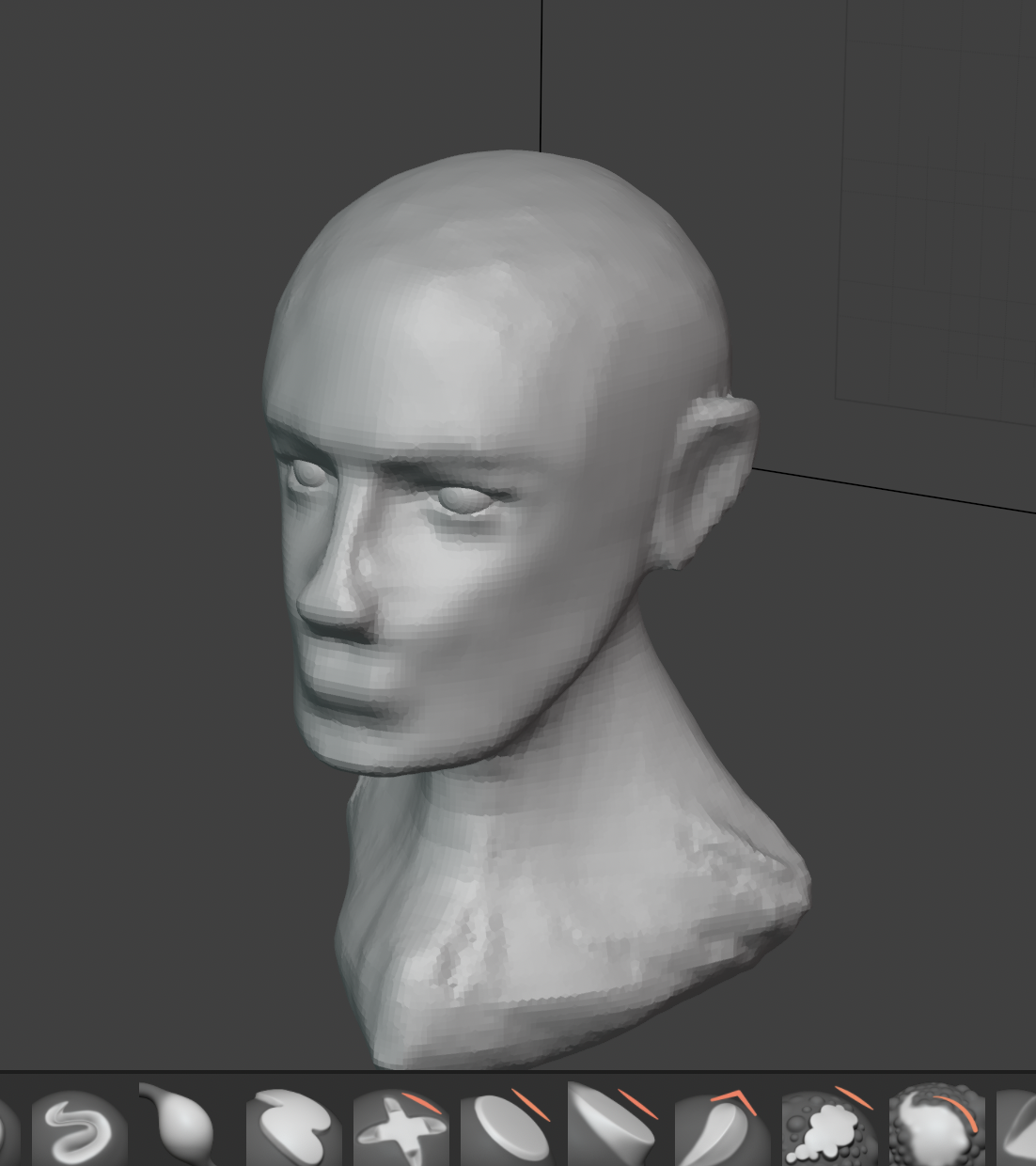Image resolution: width=1036 pixels, height=1166 pixels.
Task: Select the flat disc flatten brush
Action: (509, 1127)
